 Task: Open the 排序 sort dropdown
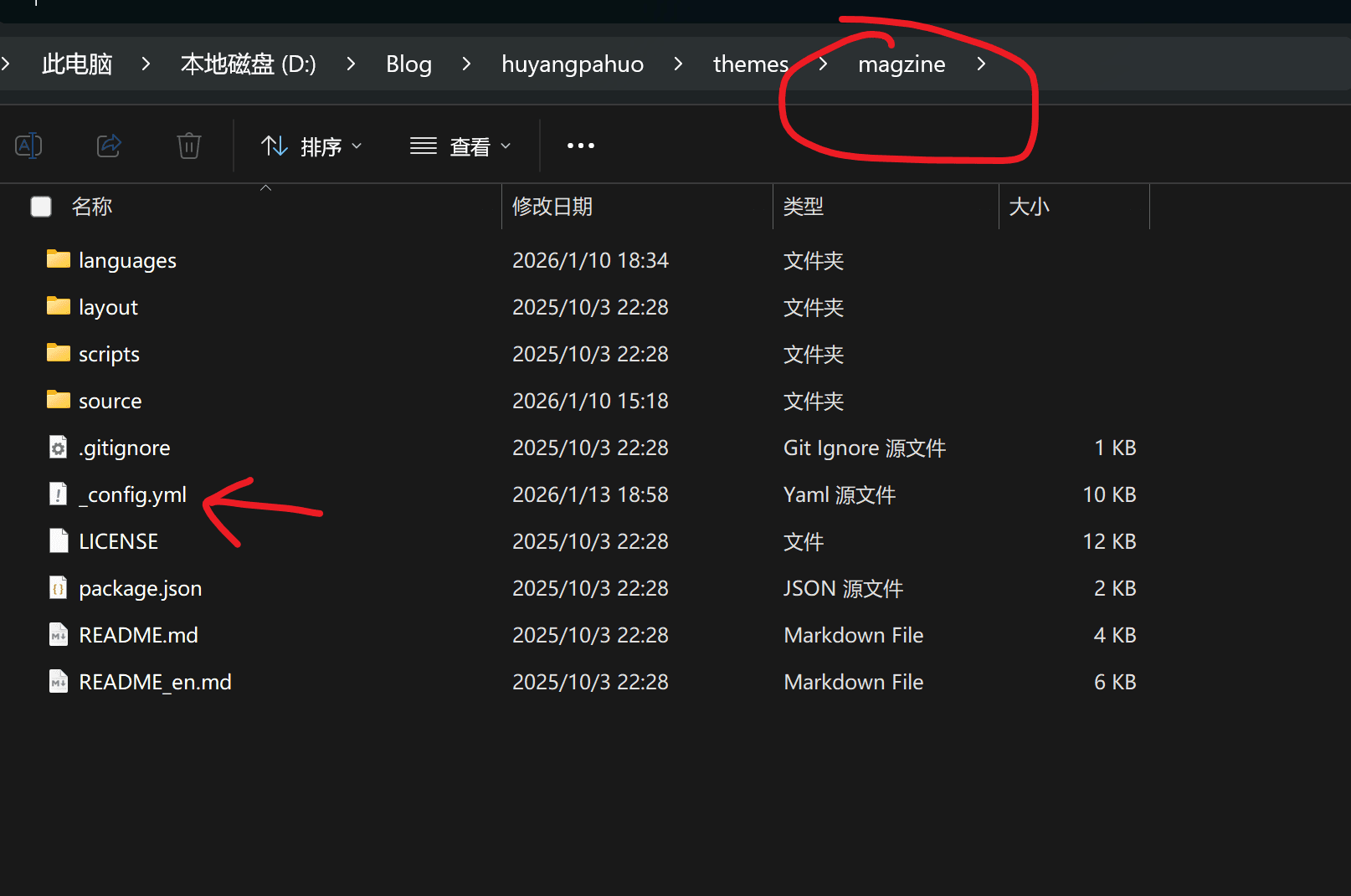(x=311, y=146)
